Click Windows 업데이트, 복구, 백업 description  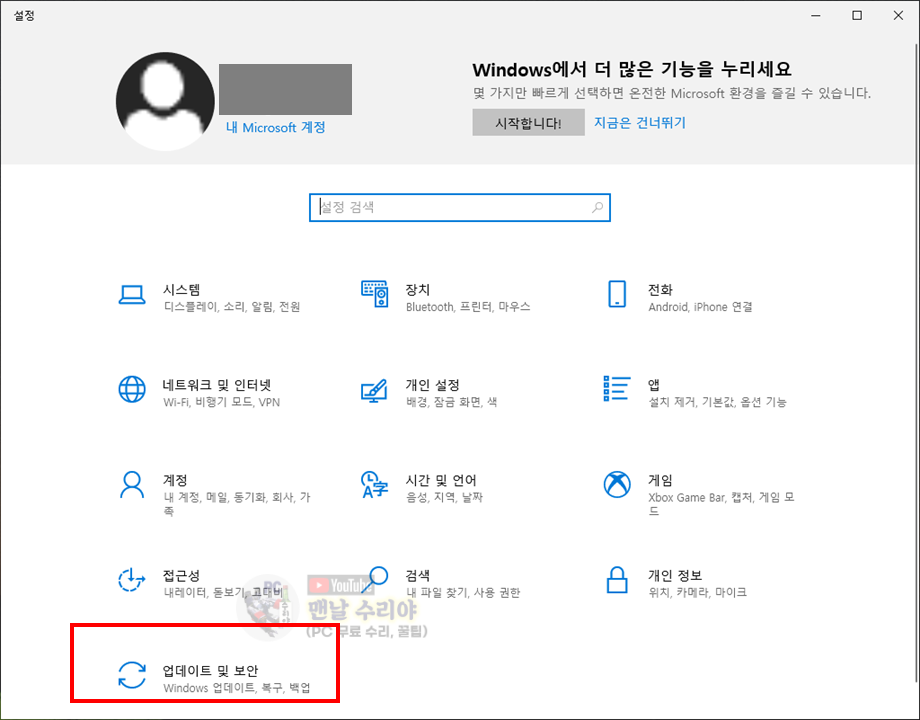[x=237, y=687]
